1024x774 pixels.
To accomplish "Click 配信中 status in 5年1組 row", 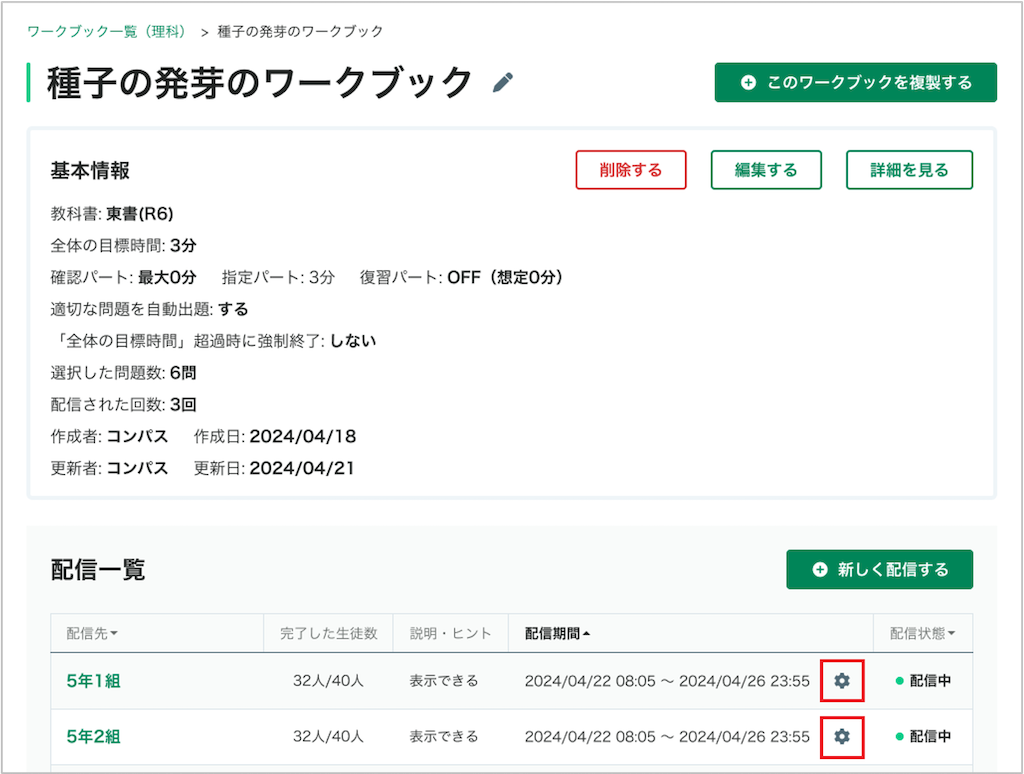I will [923, 681].
